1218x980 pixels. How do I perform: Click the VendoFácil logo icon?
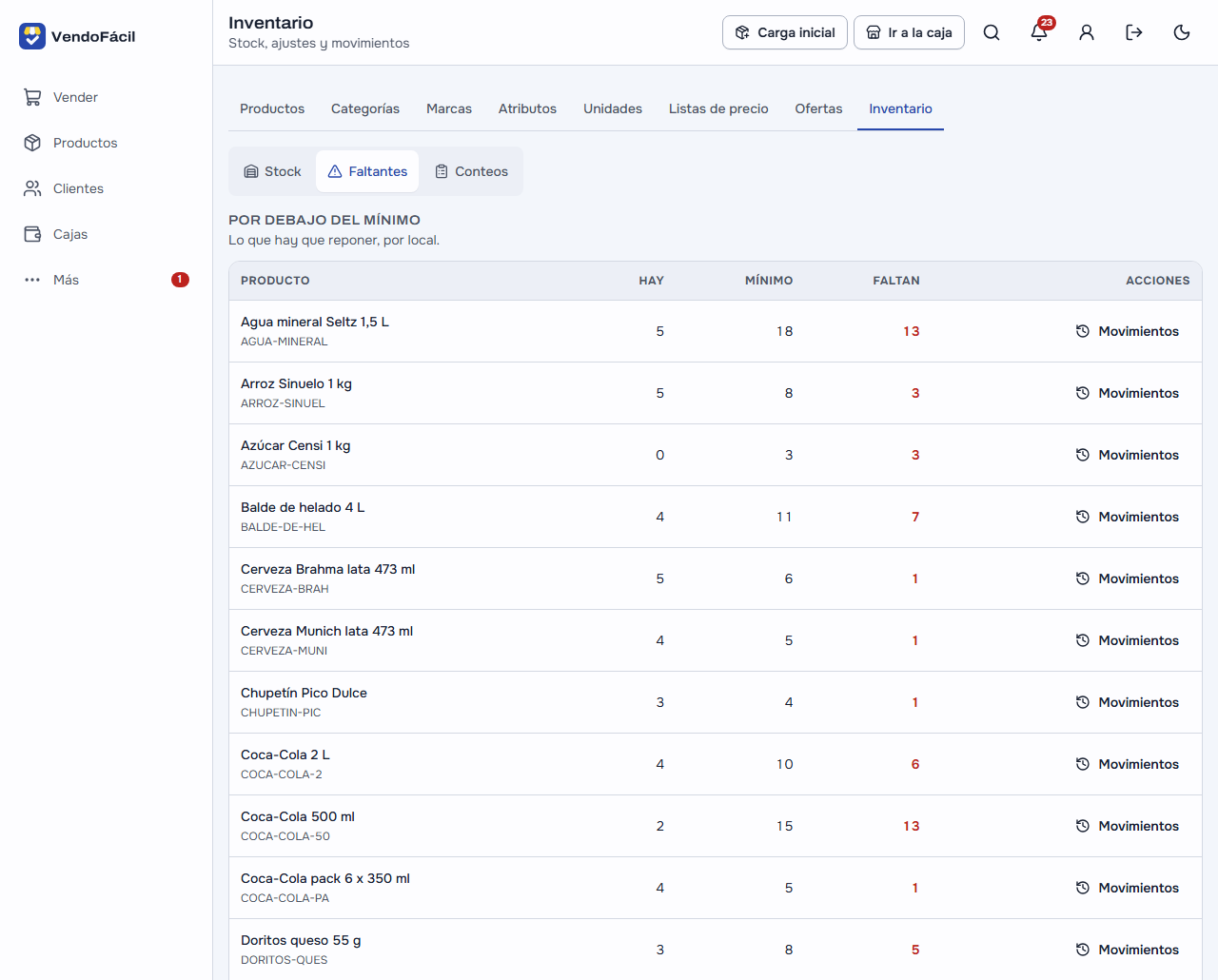(x=32, y=36)
